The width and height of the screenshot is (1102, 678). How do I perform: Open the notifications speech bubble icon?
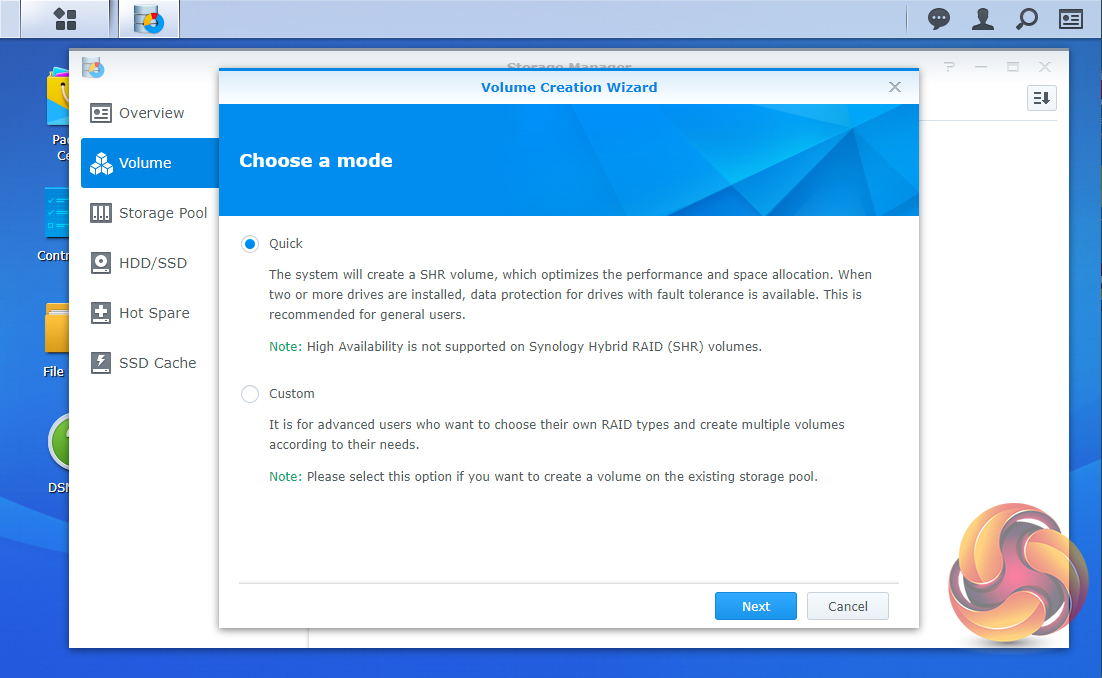click(938, 19)
